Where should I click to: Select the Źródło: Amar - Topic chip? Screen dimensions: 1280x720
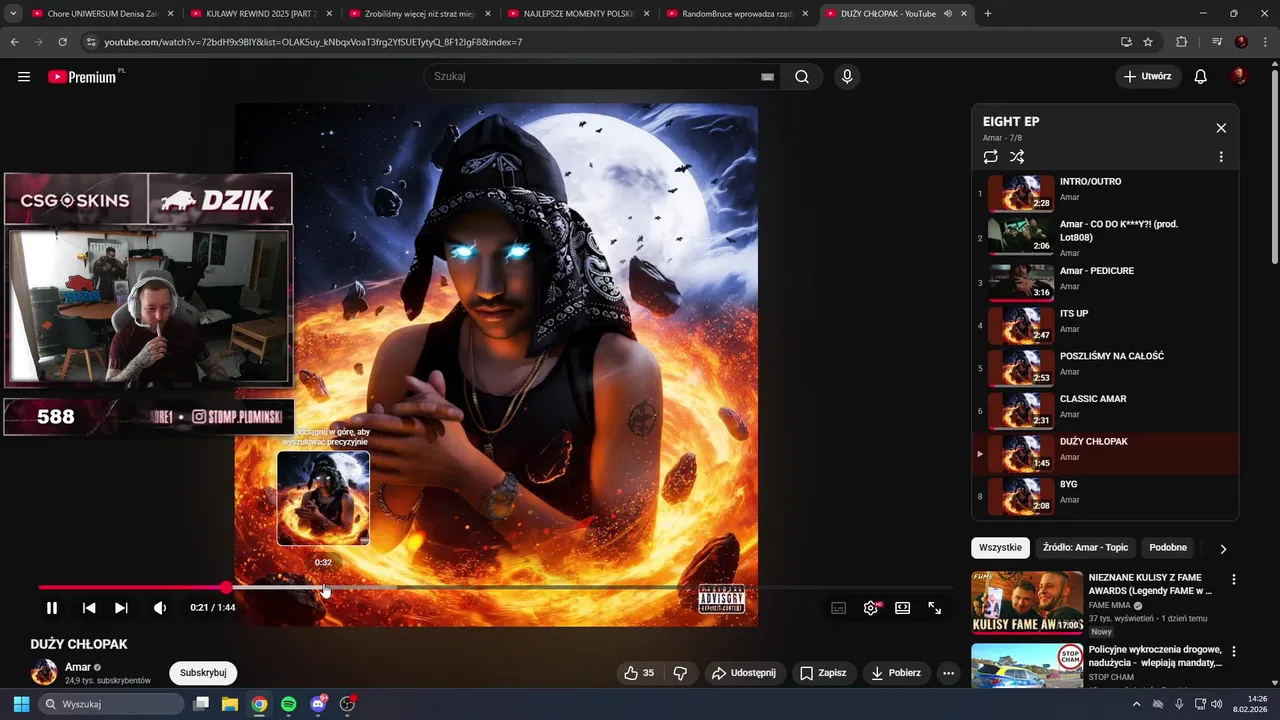point(1085,548)
